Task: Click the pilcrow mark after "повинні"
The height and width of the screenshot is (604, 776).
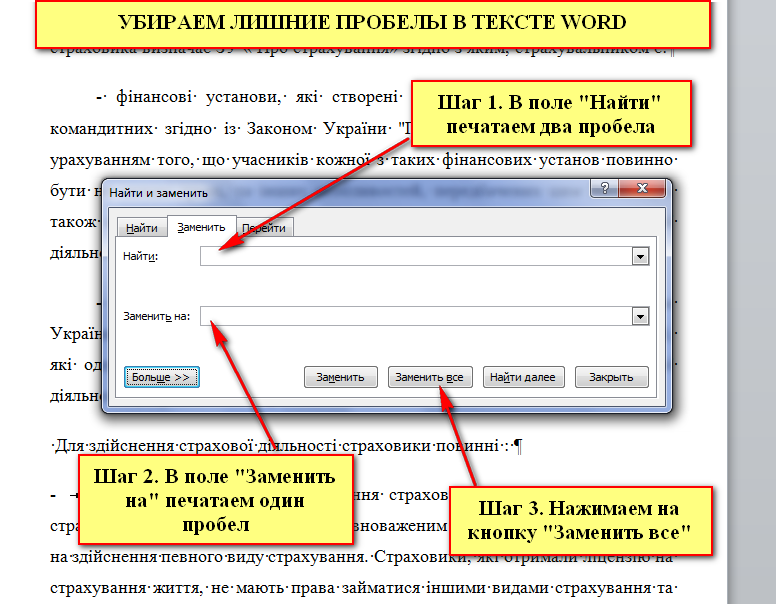Action: [518, 446]
